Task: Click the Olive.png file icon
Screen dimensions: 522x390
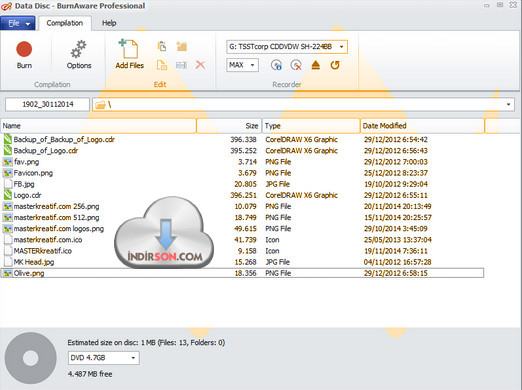Action: point(7,273)
